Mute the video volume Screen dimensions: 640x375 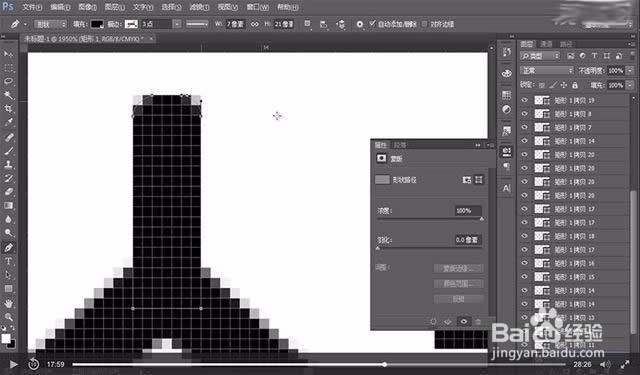605,364
